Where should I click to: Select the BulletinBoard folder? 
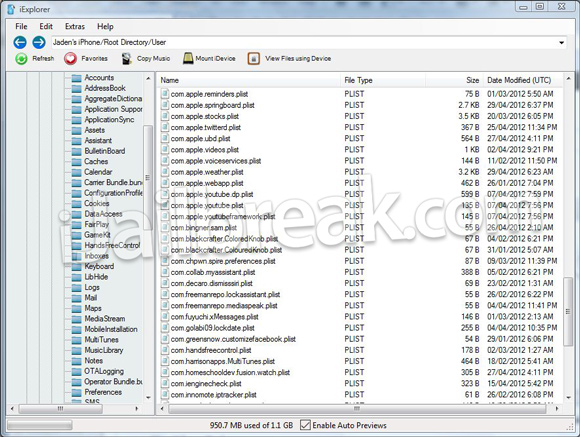[105, 151]
